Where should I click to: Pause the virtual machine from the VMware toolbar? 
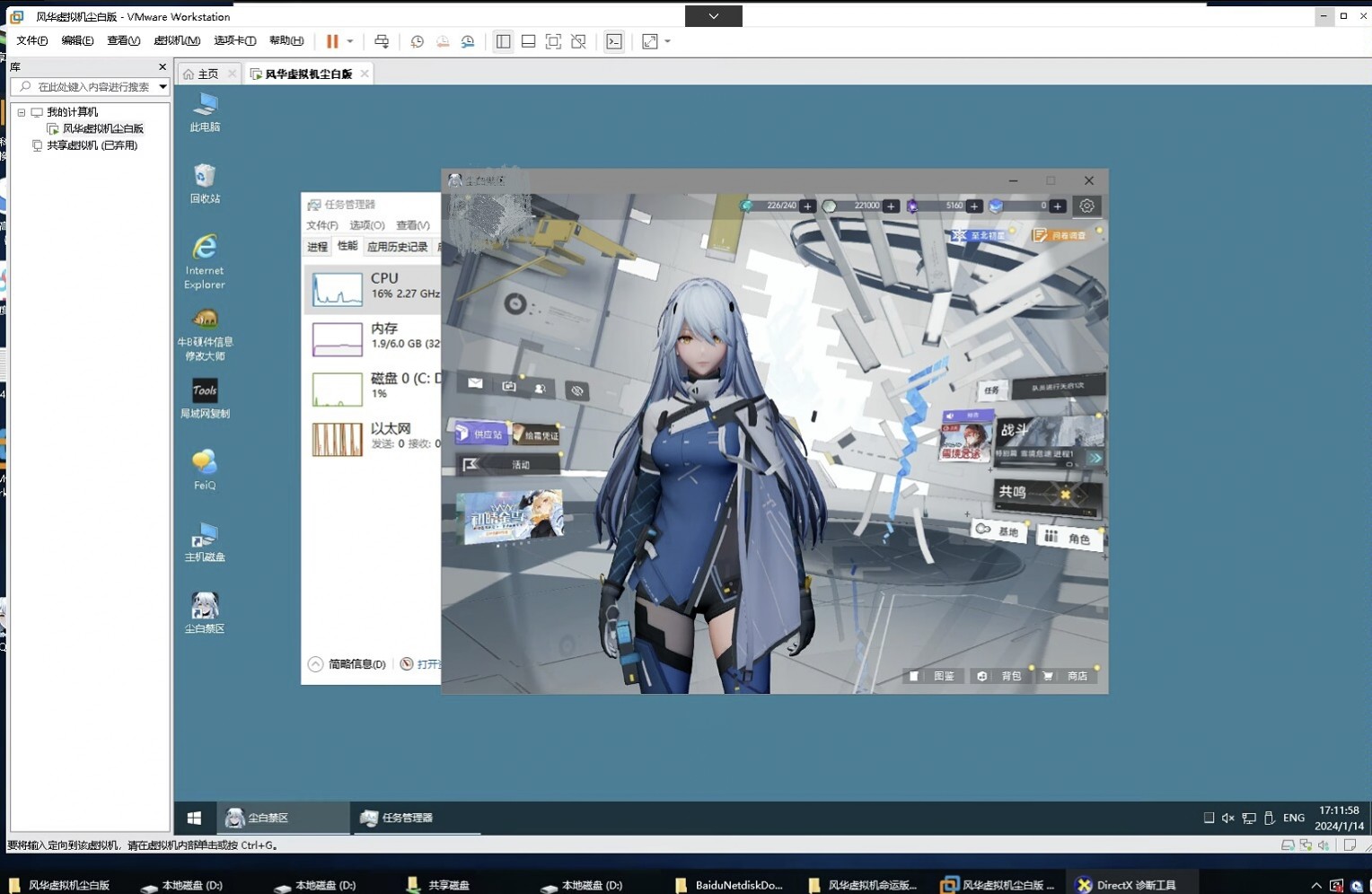click(332, 41)
